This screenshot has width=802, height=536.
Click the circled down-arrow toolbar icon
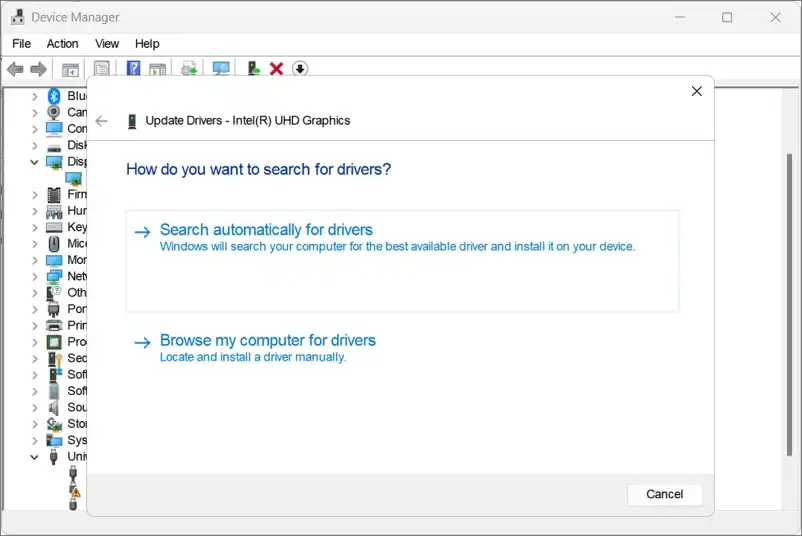pos(300,69)
